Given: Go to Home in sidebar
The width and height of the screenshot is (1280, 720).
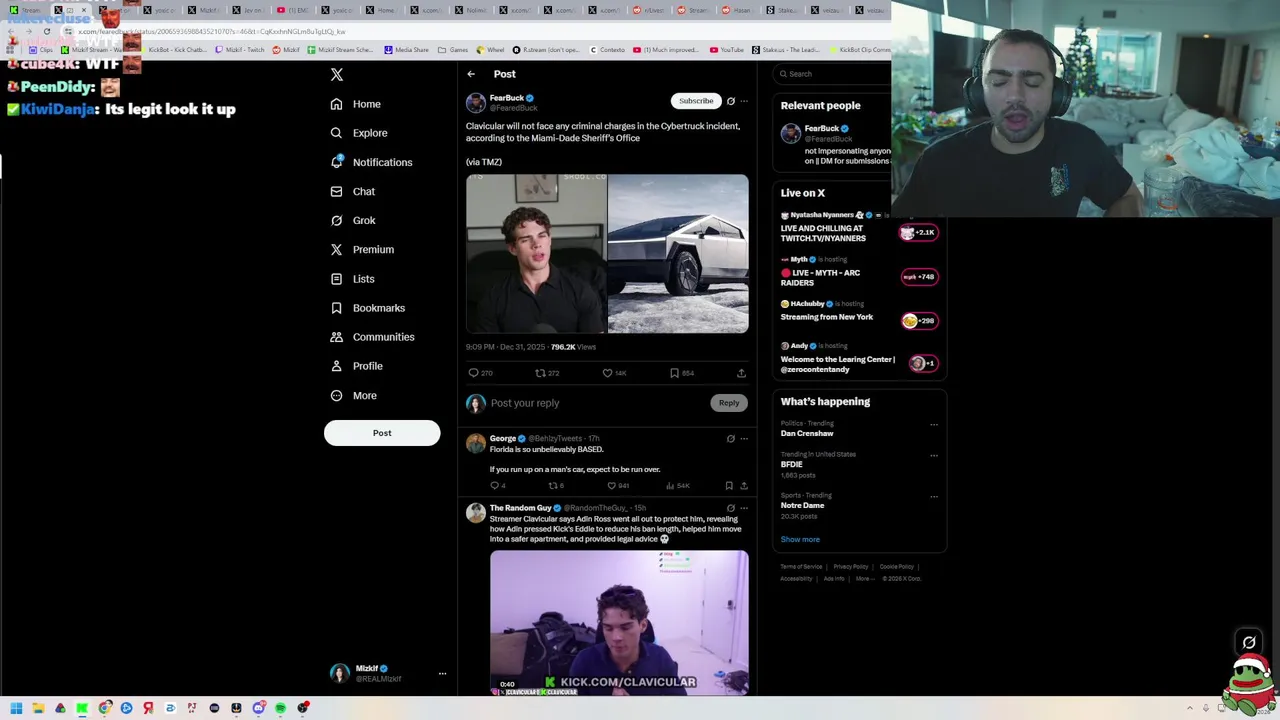Looking at the screenshot, I should [356, 104].
